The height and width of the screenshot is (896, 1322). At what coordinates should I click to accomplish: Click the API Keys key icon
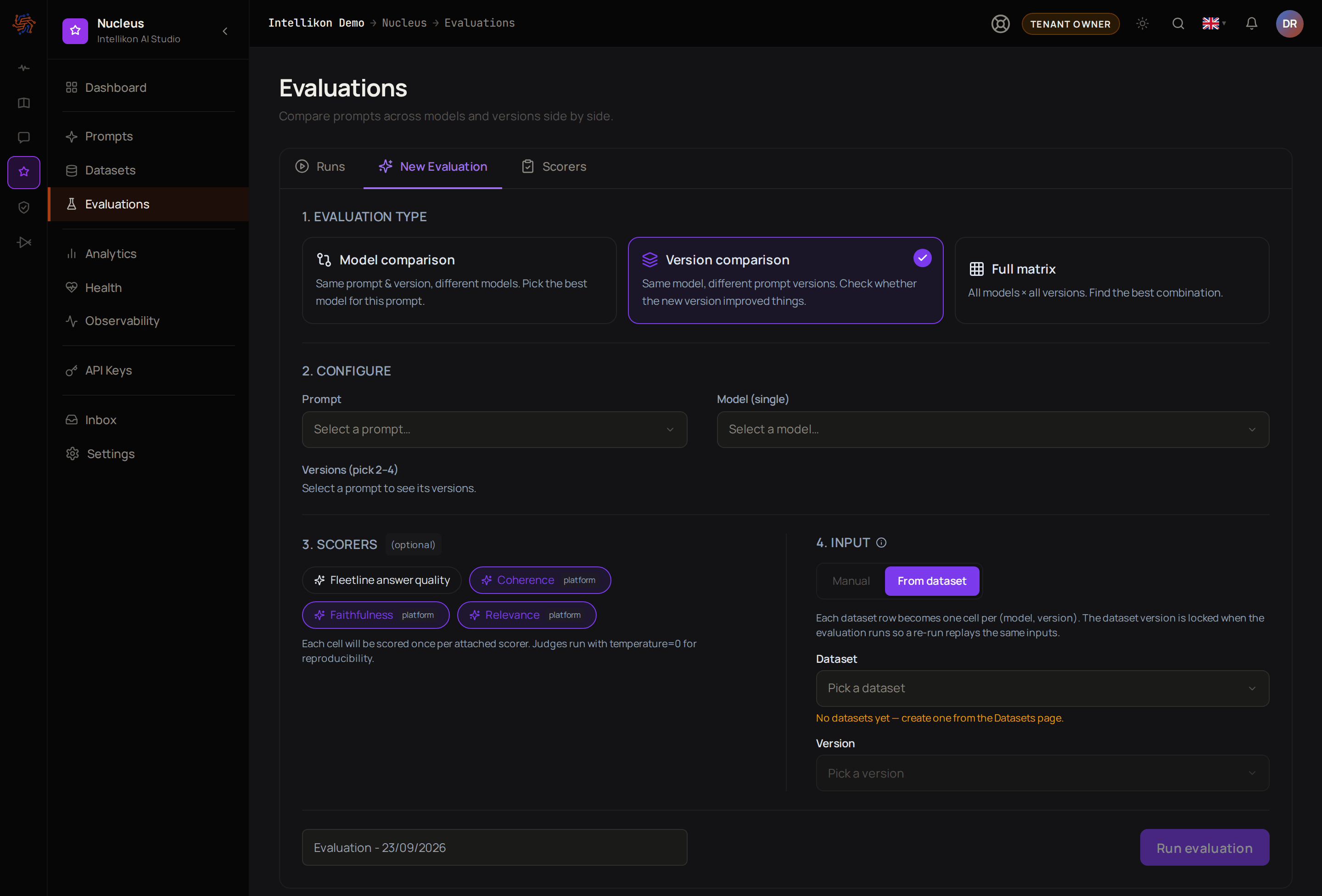click(71, 371)
